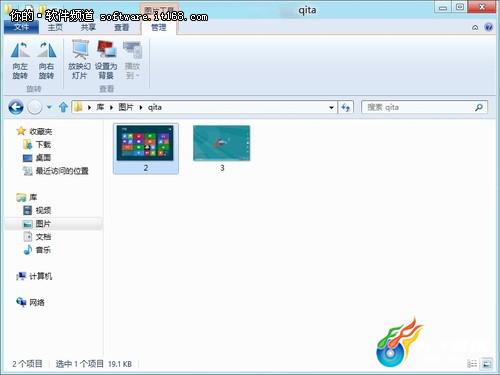Switch to the 共享 (Share) ribbon tab
Screen dimensions: 500x375
(x=88, y=27)
